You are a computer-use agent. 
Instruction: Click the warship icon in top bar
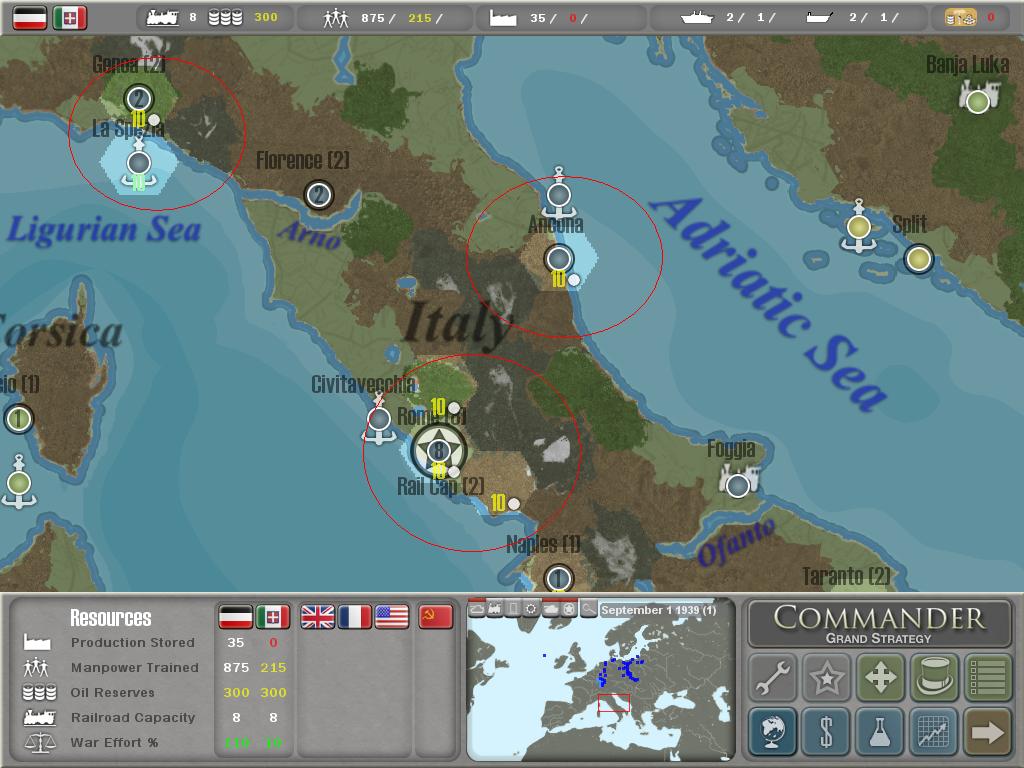(697, 18)
